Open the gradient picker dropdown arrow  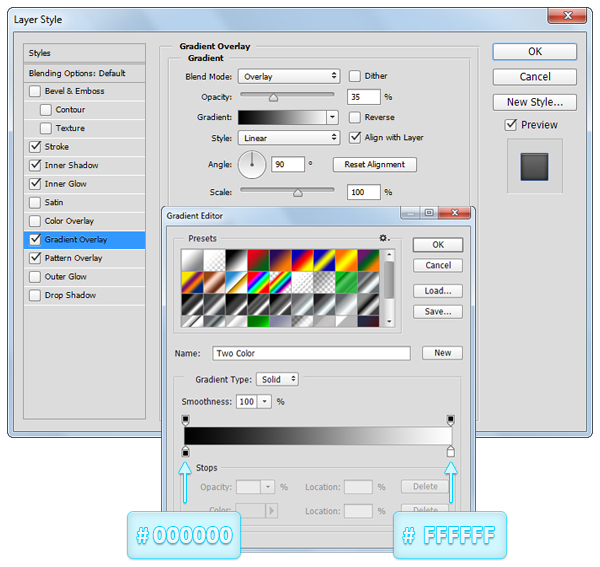coord(333,117)
